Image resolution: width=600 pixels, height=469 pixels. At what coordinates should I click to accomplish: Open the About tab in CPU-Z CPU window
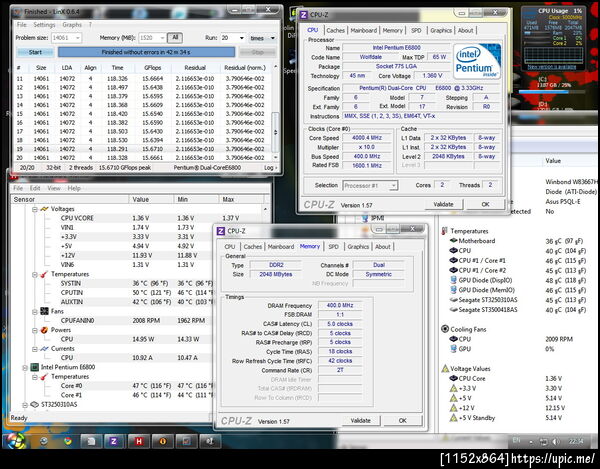tap(465, 31)
